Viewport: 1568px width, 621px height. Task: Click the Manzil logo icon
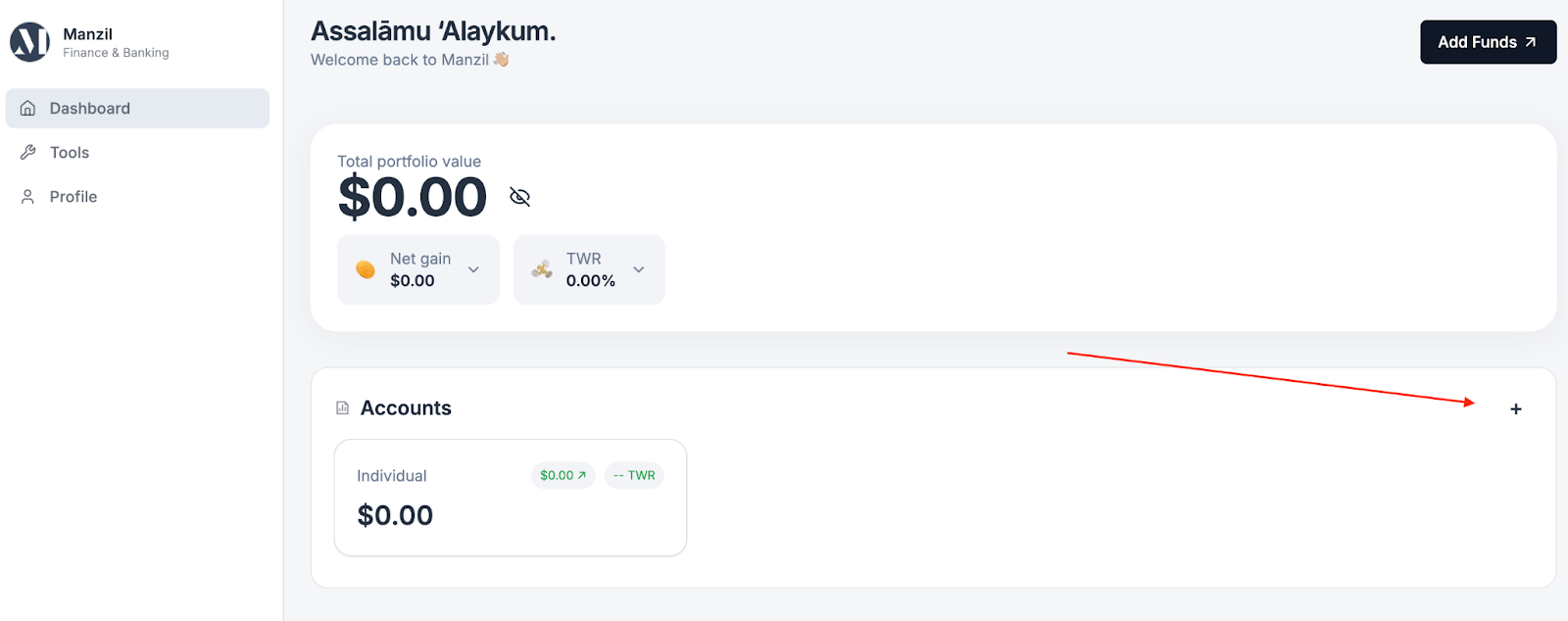[x=29, y=42]
